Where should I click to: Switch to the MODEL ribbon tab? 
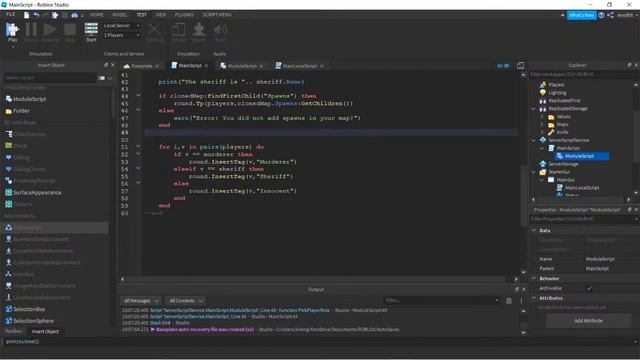pos(120,15)
